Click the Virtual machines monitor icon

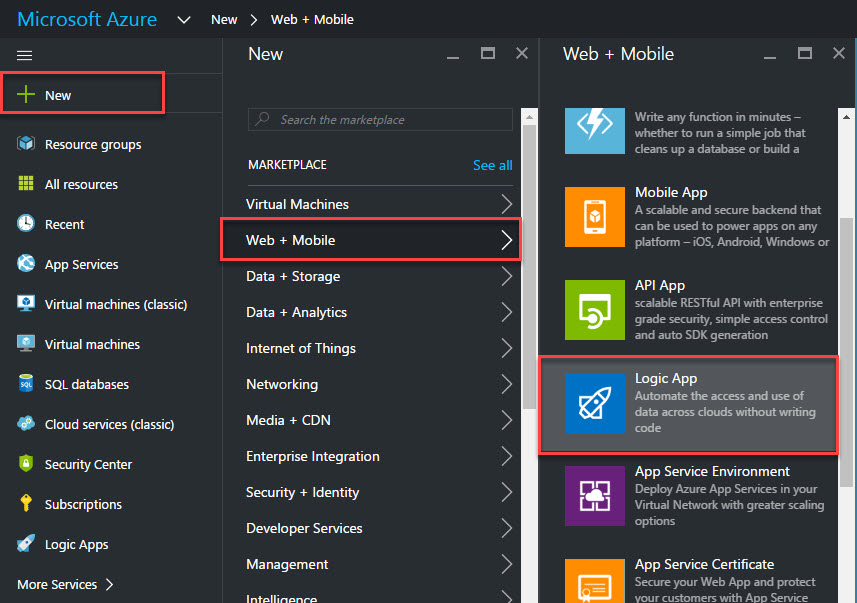click(26, 343)
